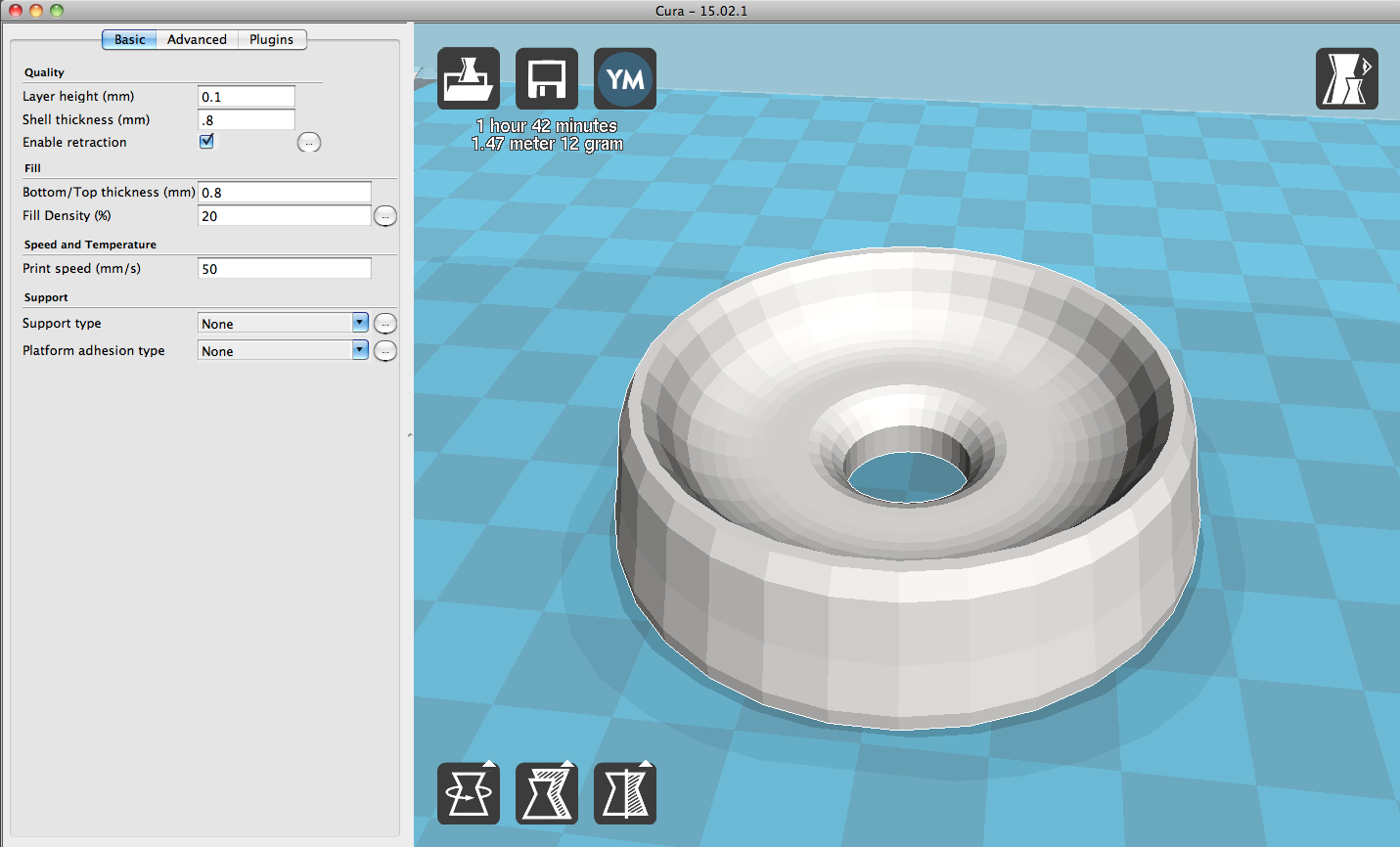Switch to the Plugins tab
The image size is (1400, 847).
click(x=271, y=39)
